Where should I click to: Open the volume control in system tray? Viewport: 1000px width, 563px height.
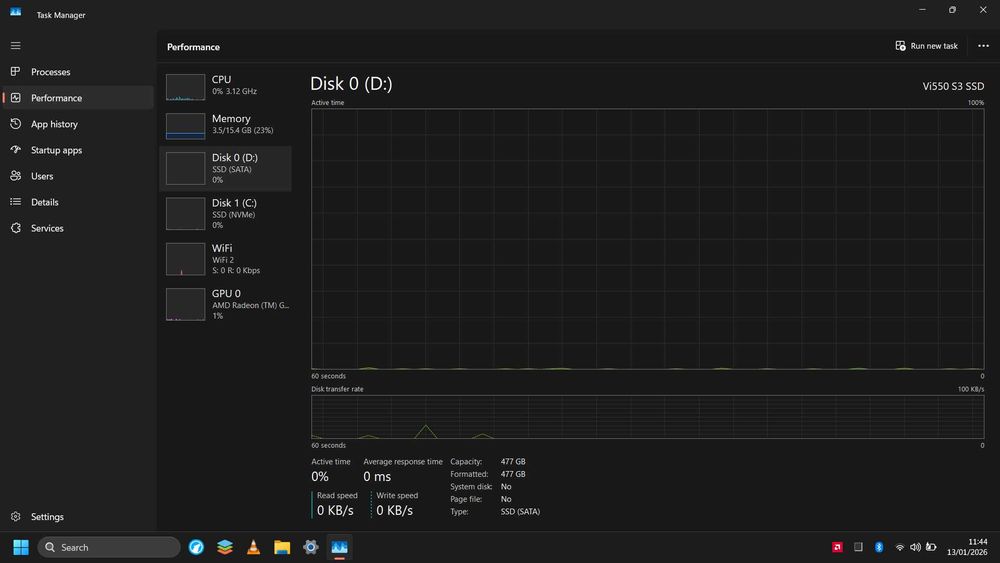point(915,547)
